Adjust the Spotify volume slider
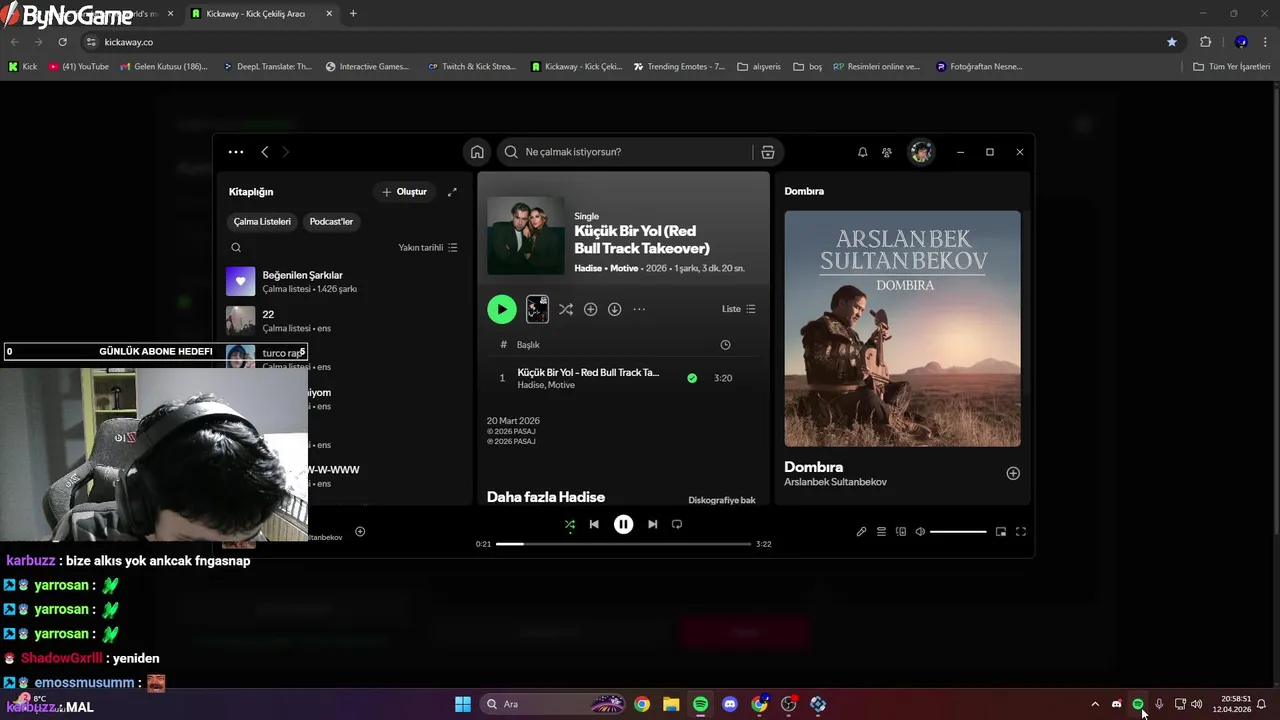The image size is (1280, 720). tap(958, 532)
